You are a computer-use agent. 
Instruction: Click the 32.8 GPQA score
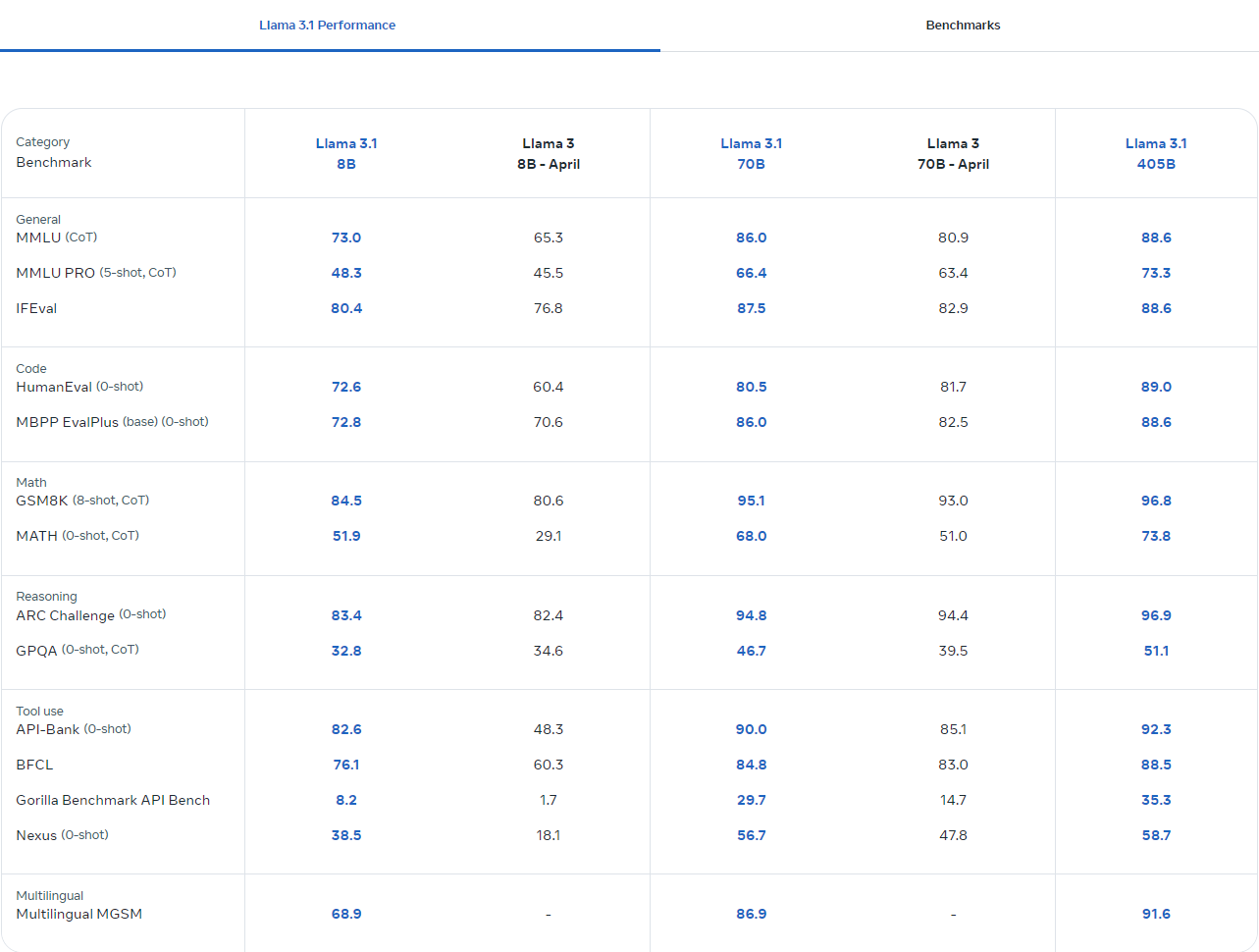tap(346, 651)
